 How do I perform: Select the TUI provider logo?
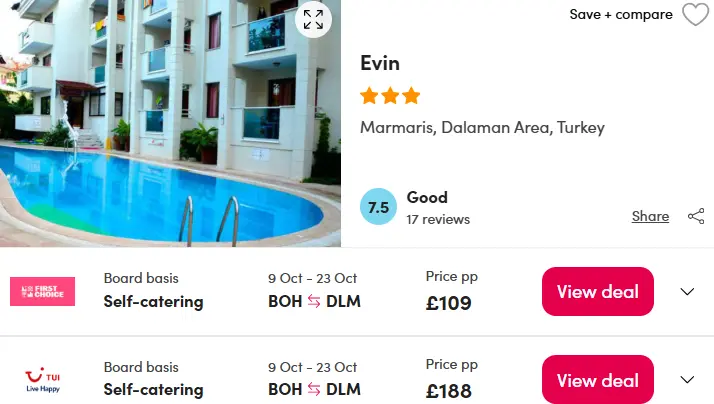tap(42, 380)
